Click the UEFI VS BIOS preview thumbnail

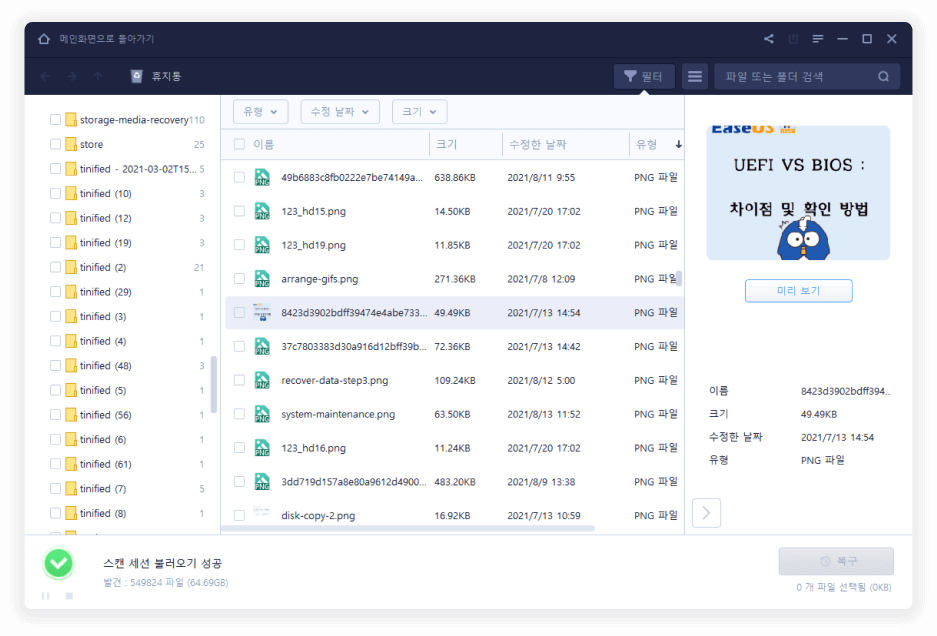(x=798, y=192)
